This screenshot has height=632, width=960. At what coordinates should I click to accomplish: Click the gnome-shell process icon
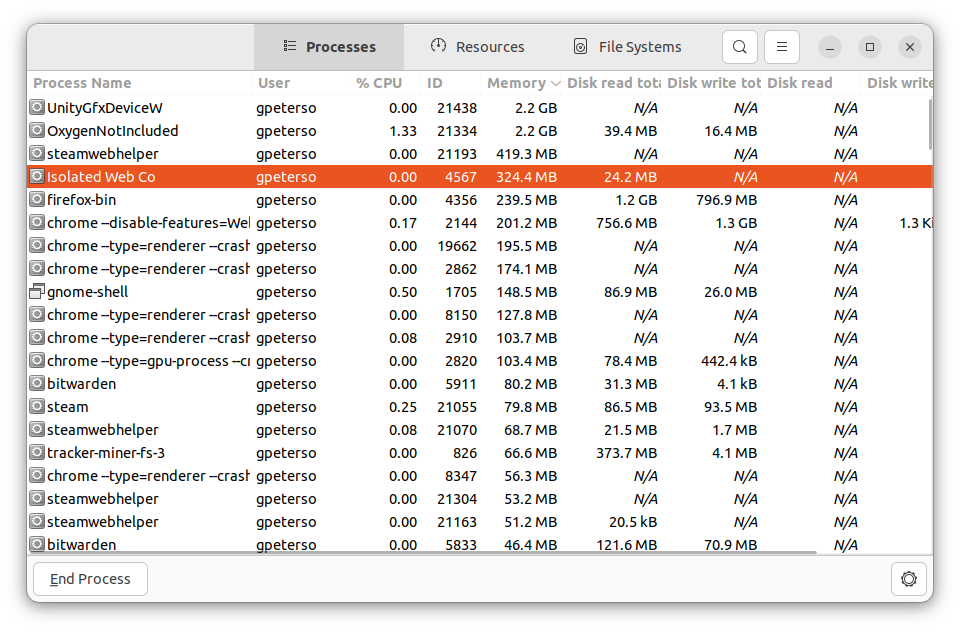[37, 292]
